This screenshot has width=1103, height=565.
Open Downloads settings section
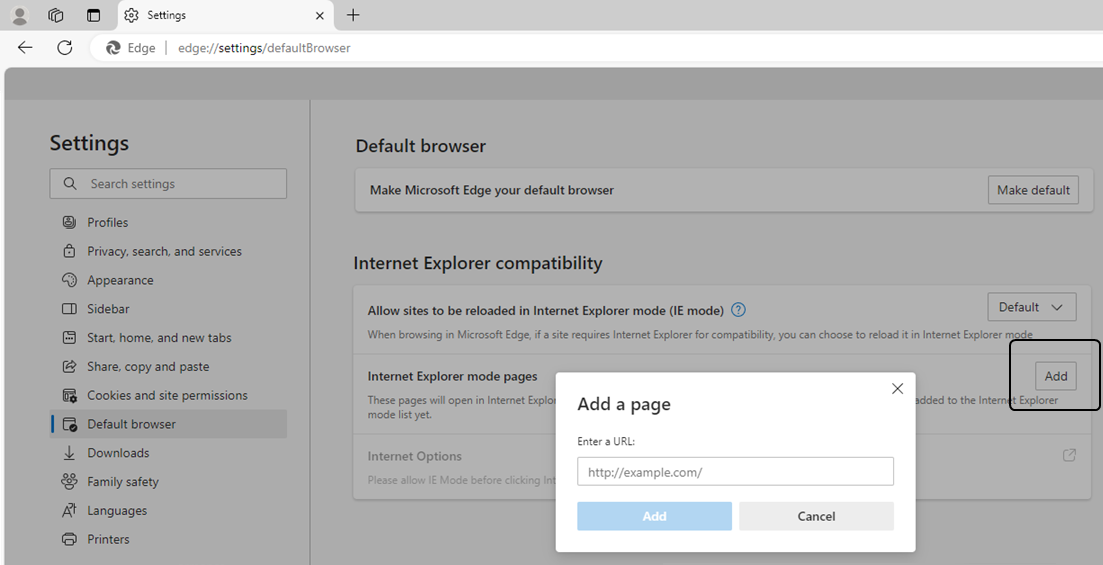pos(120,453)
